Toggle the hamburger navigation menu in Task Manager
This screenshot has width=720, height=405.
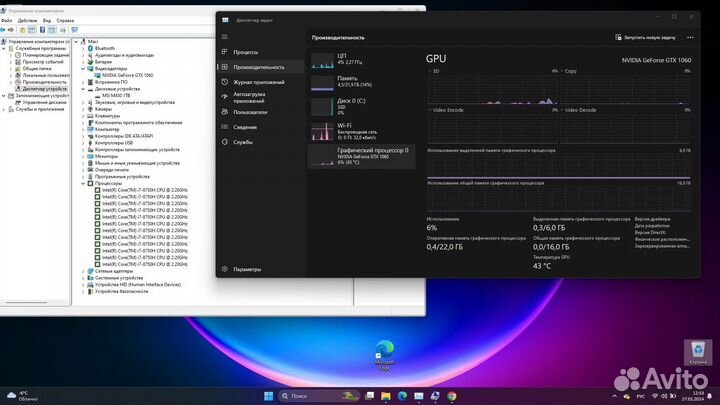click(225, 37)
